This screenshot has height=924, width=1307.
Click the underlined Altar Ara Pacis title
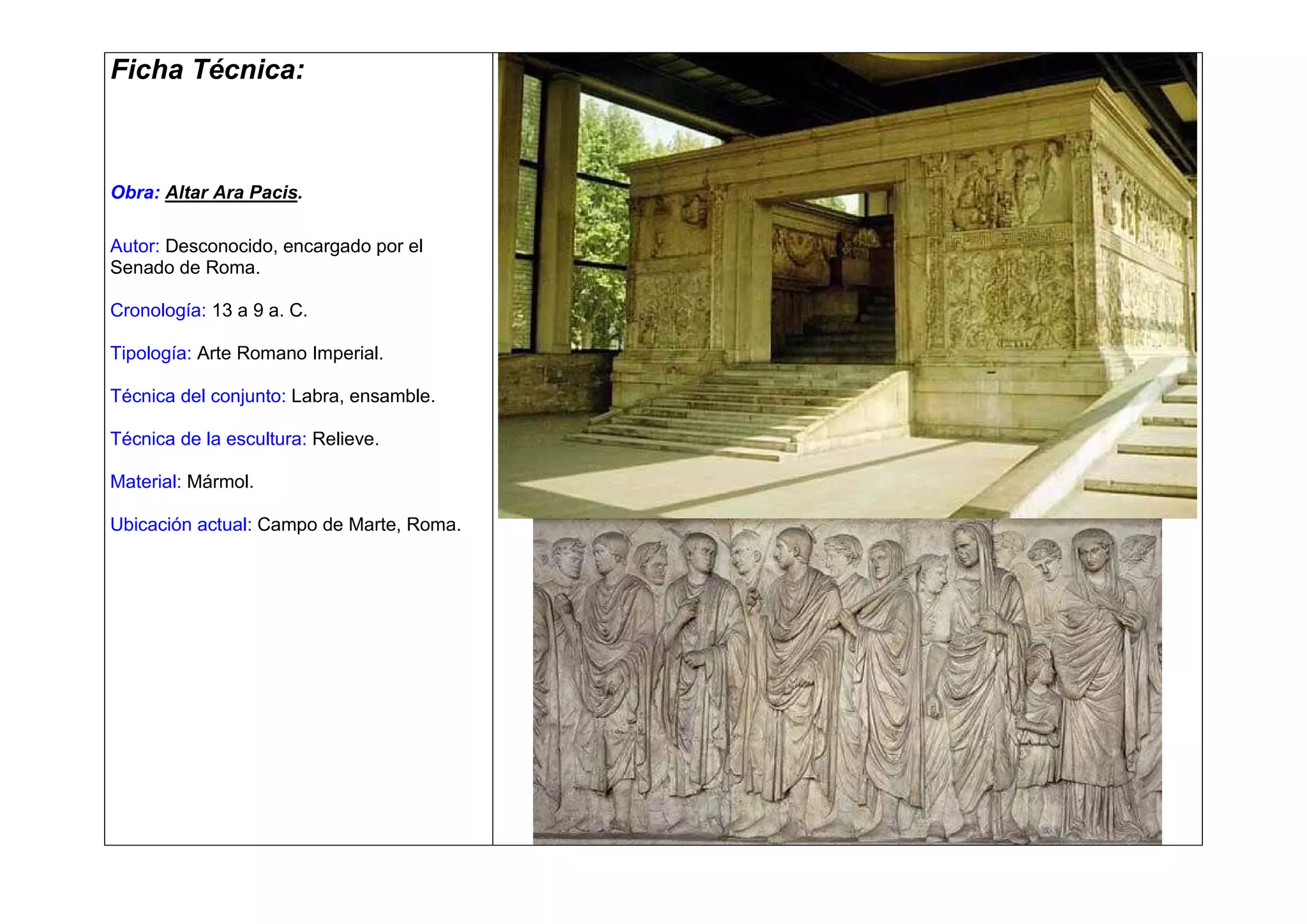click(x=232, y=193)
